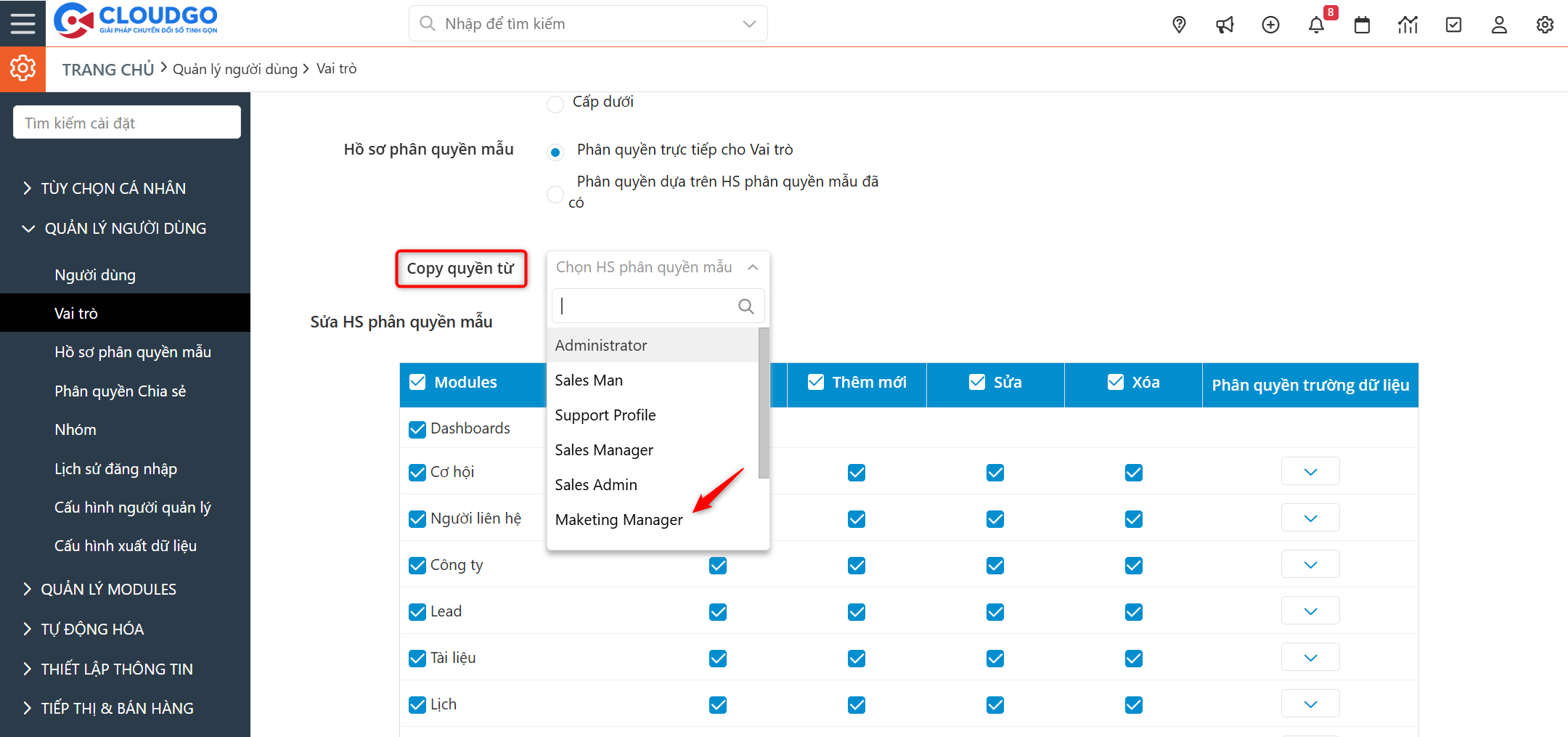Open notifications bell icon
The width and height of the screenshot is (1568, 737).
coord(1316,25)
